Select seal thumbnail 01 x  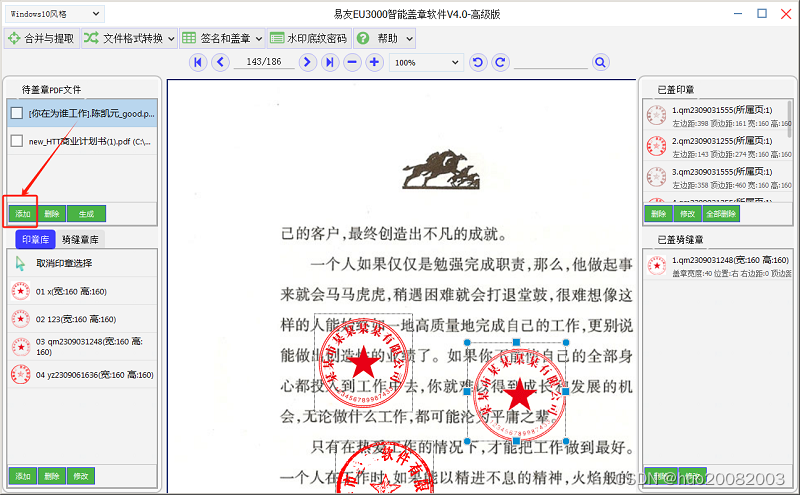[x=20, y=291]
